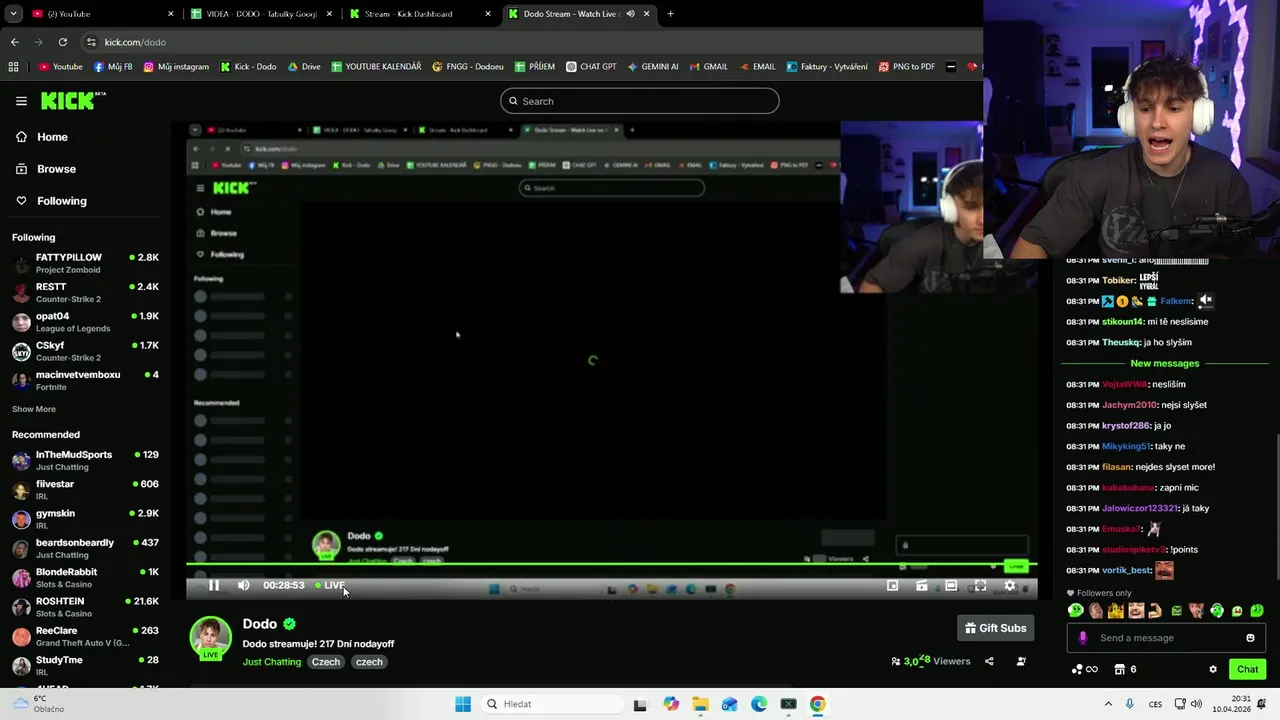
Task: Open FATTYPILLOW channel from Following
Action: (86, 263)
